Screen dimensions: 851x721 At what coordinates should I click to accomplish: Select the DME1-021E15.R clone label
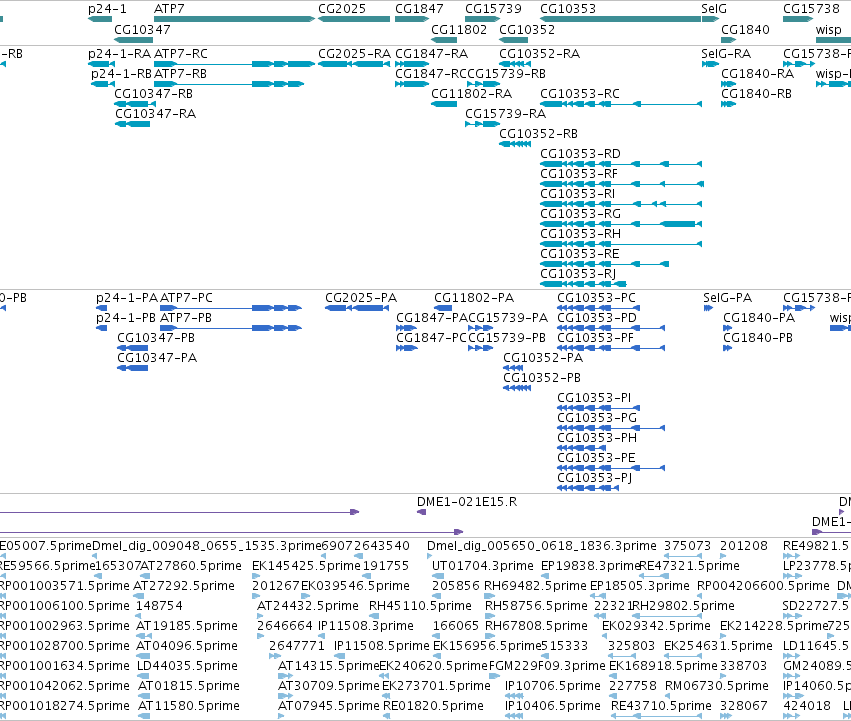tap(467, 502)
